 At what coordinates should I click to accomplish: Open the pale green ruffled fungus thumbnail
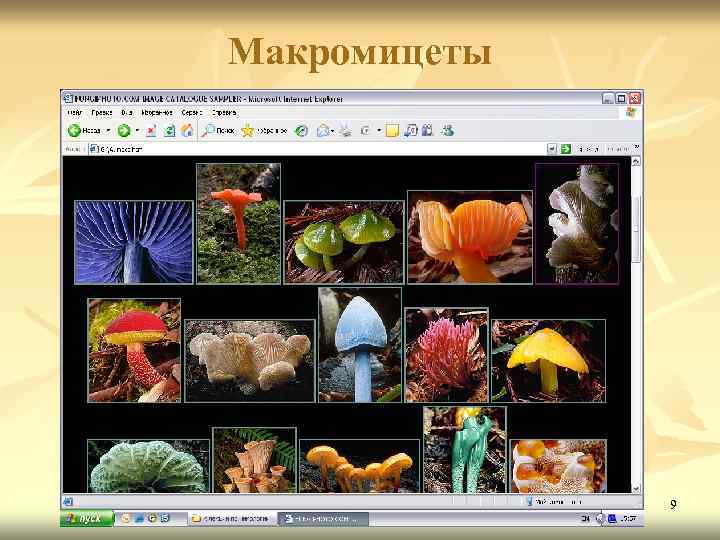(x=148, y=466)
